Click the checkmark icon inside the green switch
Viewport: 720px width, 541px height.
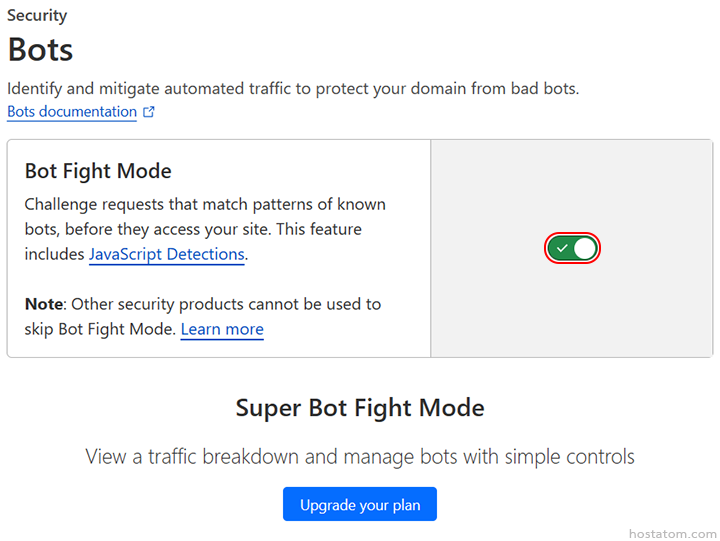(x=562, y=248)
